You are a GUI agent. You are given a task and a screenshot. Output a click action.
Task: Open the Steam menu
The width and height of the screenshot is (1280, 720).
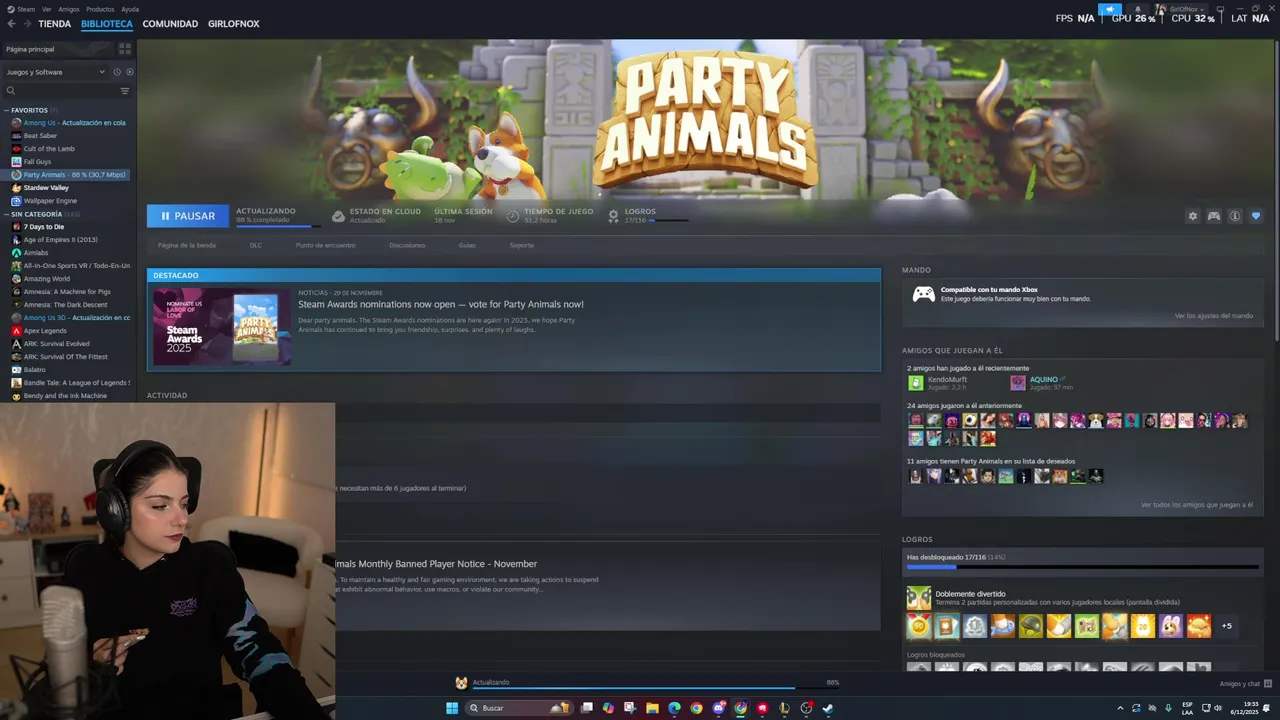tap(21, 9)
